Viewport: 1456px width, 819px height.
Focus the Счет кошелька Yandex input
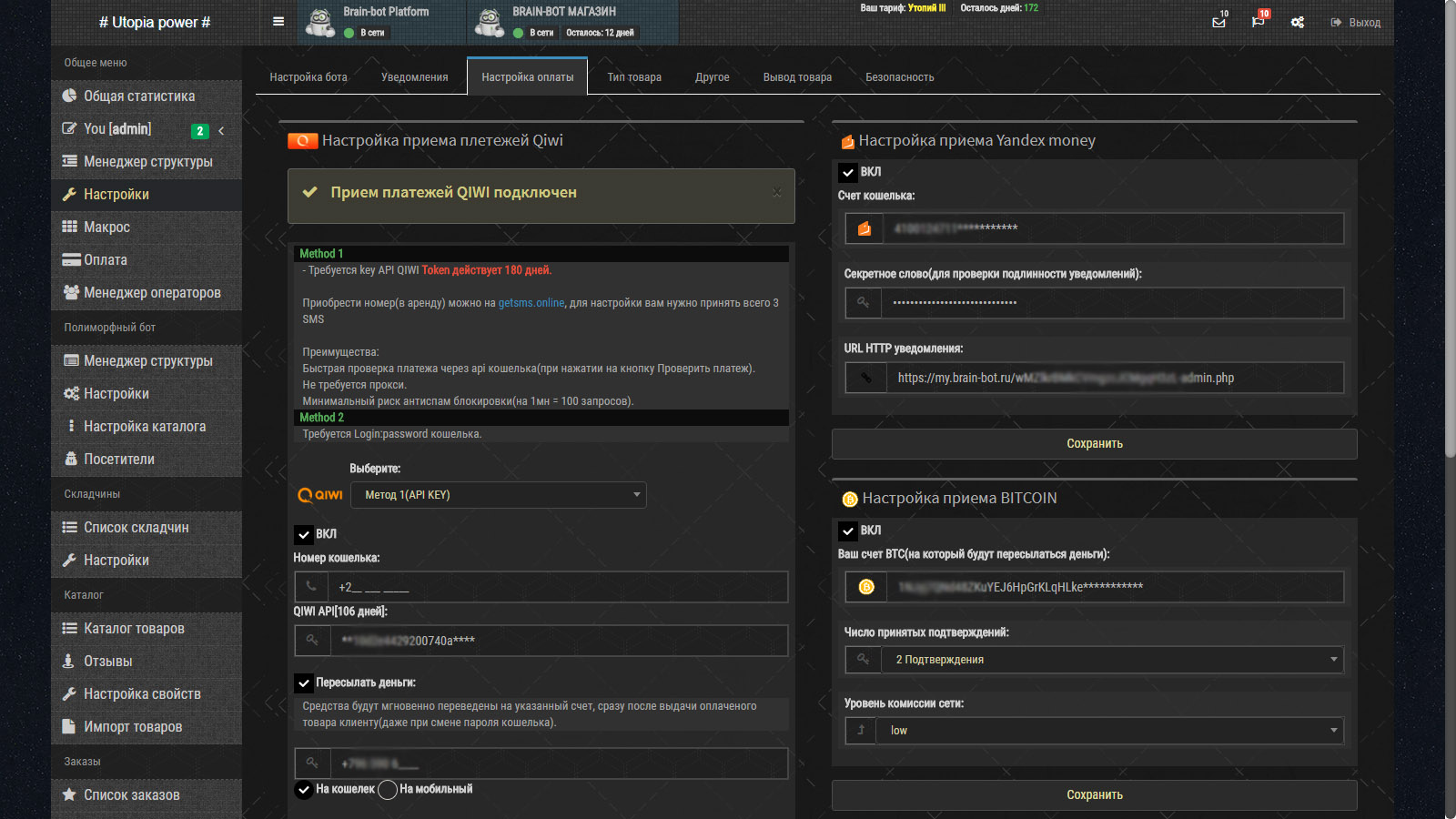1112,228
